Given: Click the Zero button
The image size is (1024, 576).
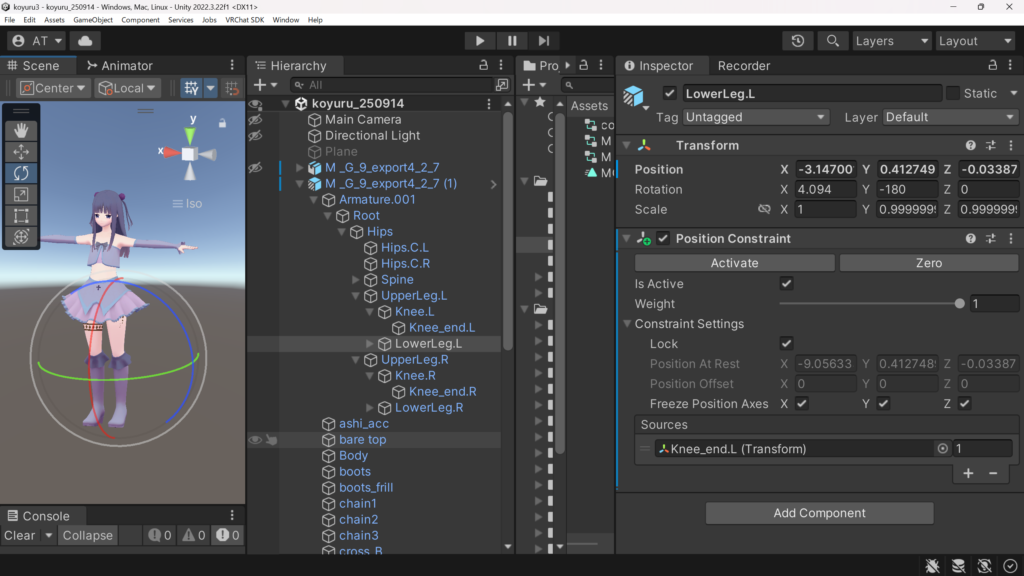Looking at the screenshot, I should 928,263.
